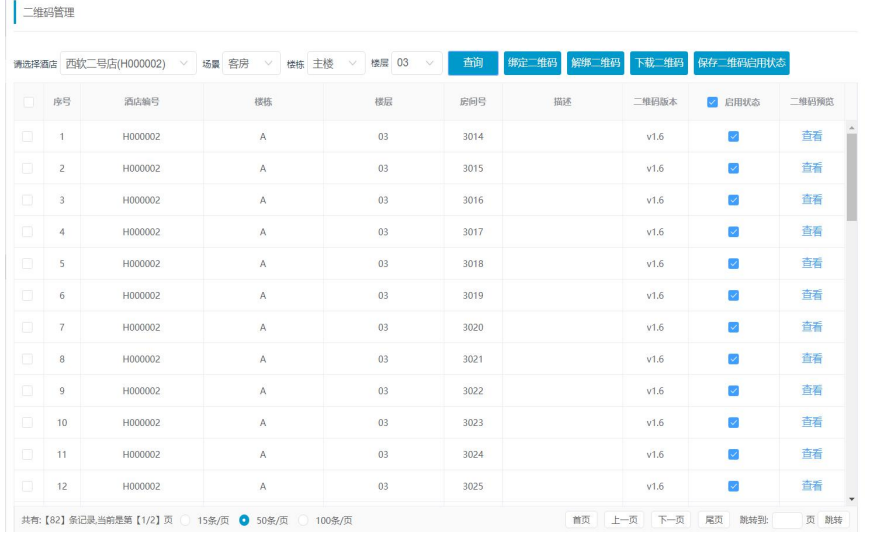Click the table scrollbar up arrow
The width and height of the screenshot is (896, 541).
coord(851,128)
